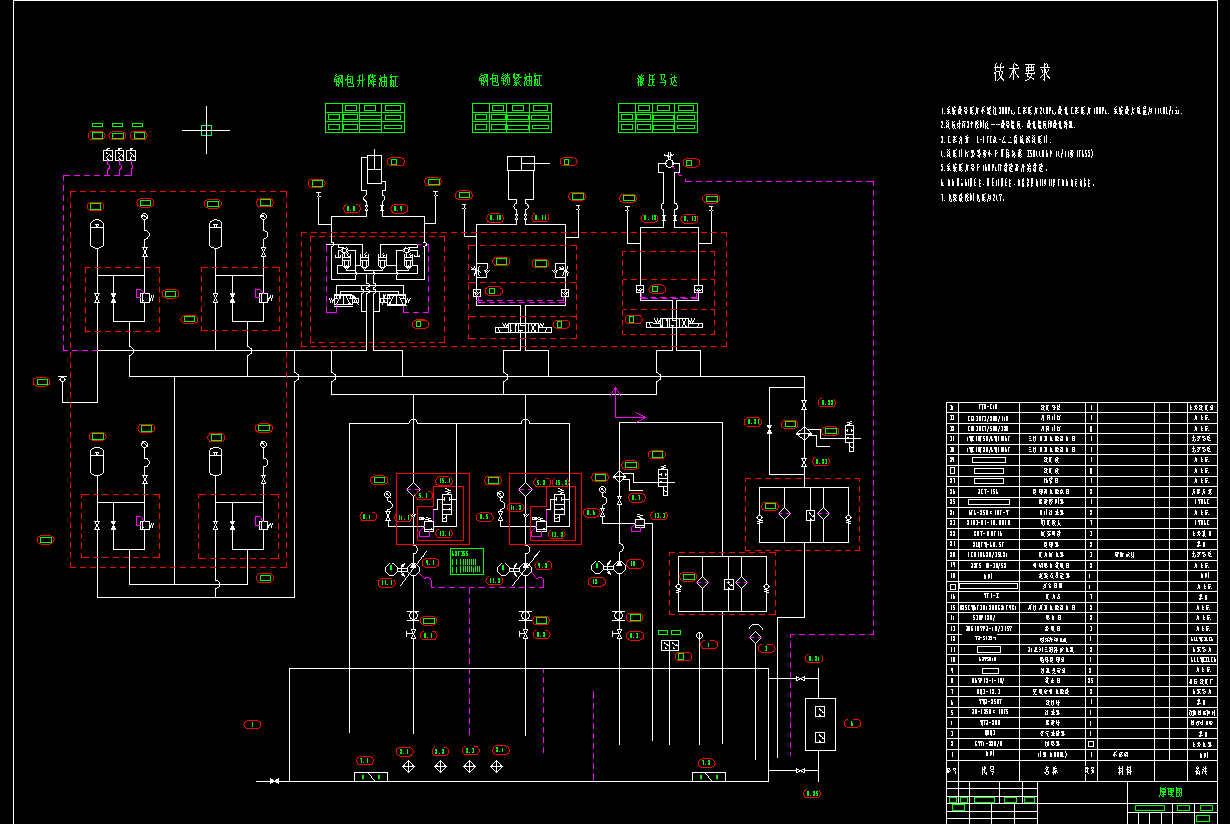Click the shutoff valve at balloon 8.34
Viewport: 1230px width, 824px height.
[x=799, y=679]
